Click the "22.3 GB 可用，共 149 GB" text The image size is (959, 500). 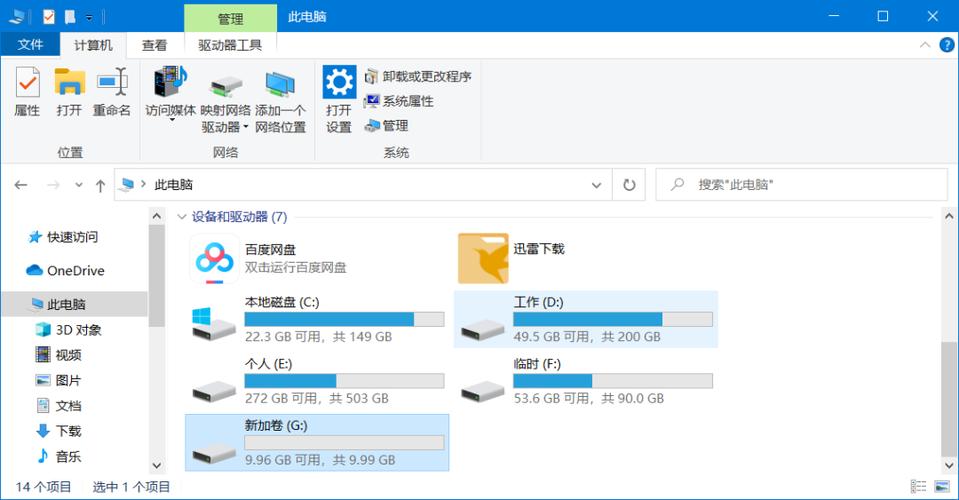[319, 337]
